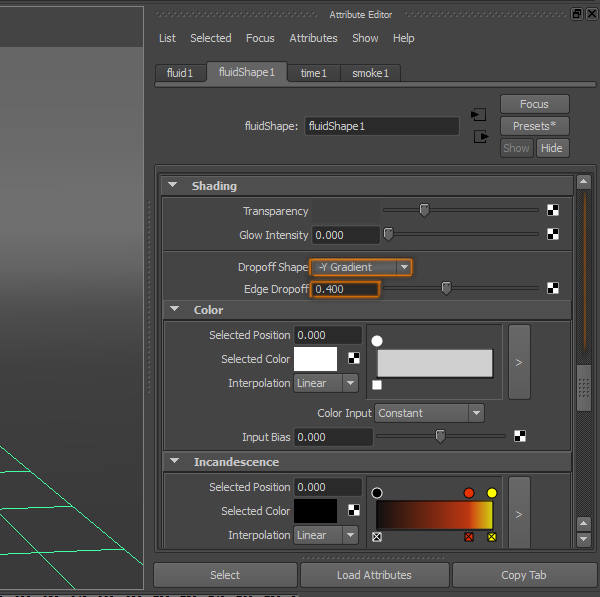Click the map button next to Edge Dropoff

tap(552, 288)
